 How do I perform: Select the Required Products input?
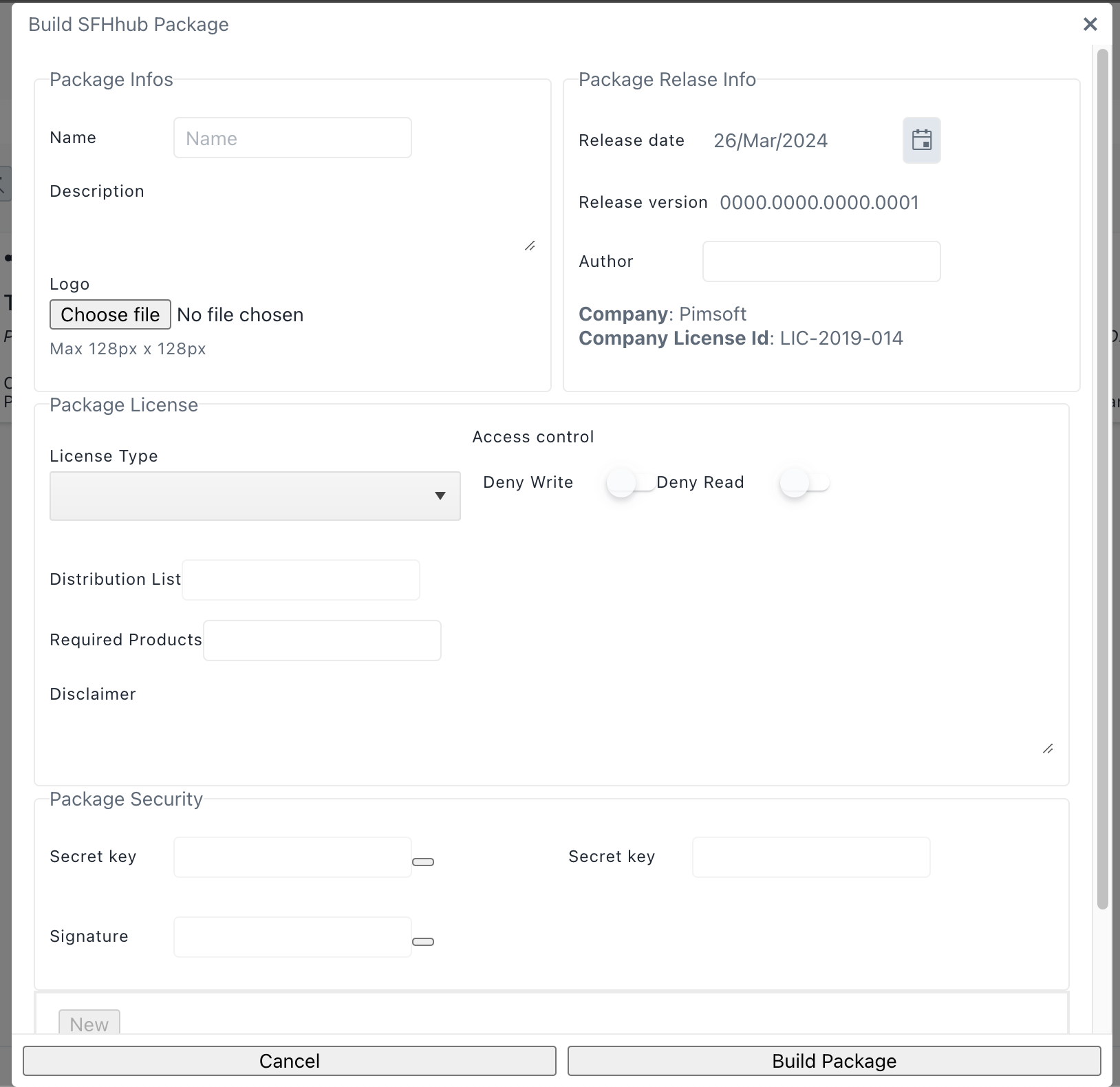[322, 641]
